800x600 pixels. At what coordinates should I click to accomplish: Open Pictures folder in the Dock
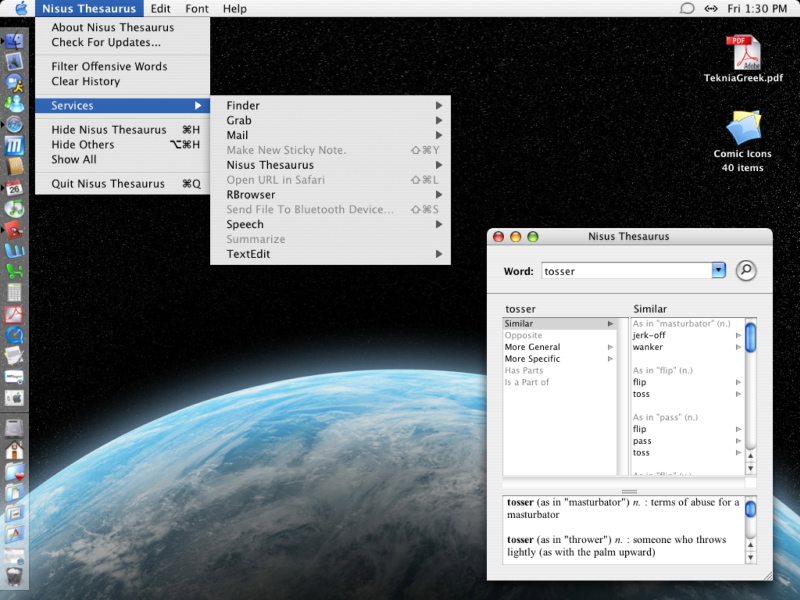click(x=14, y=513)
